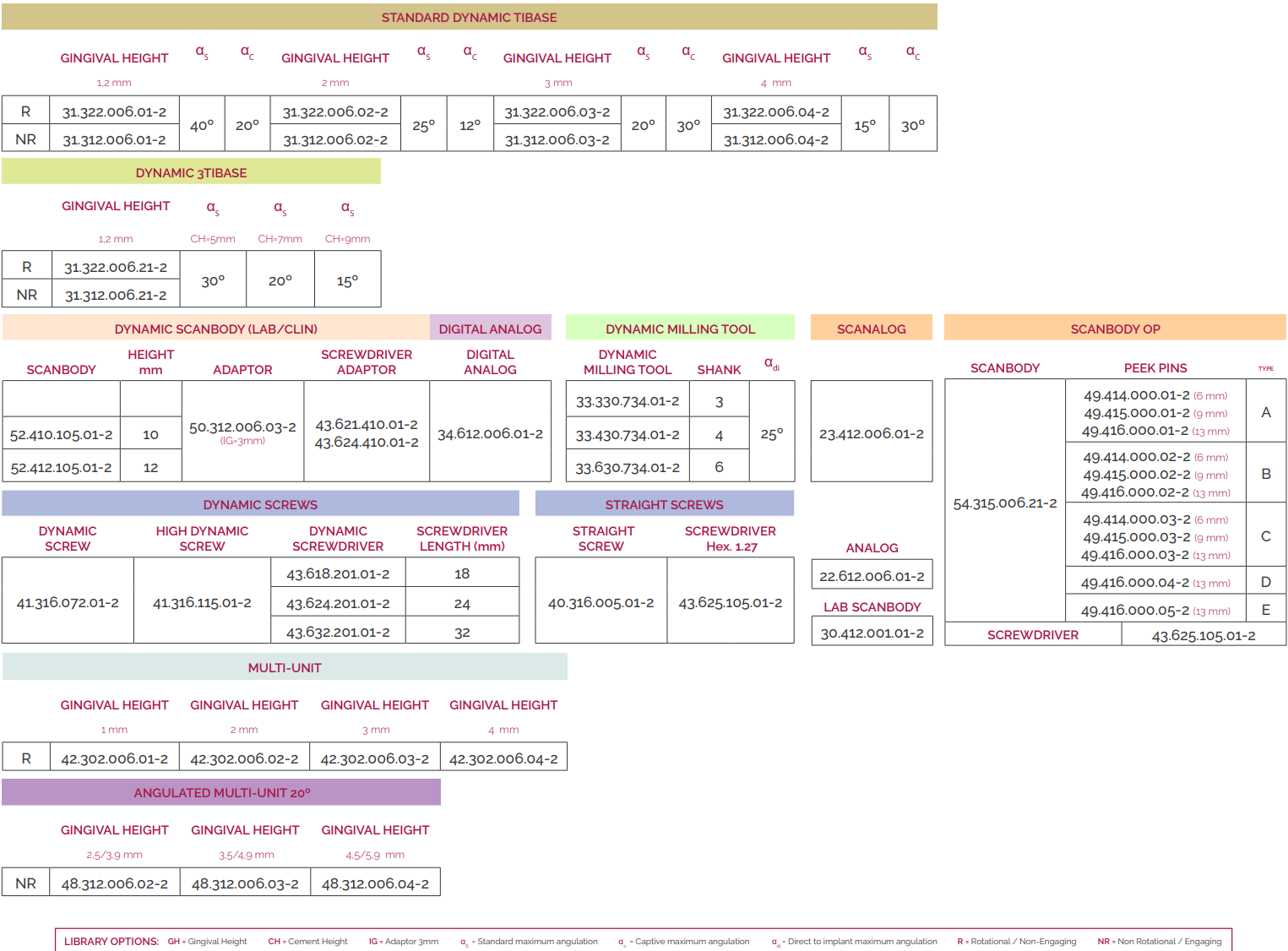Click the Straight Screws section header
Screen dimensions: 1288x951
tap(664, 504)
